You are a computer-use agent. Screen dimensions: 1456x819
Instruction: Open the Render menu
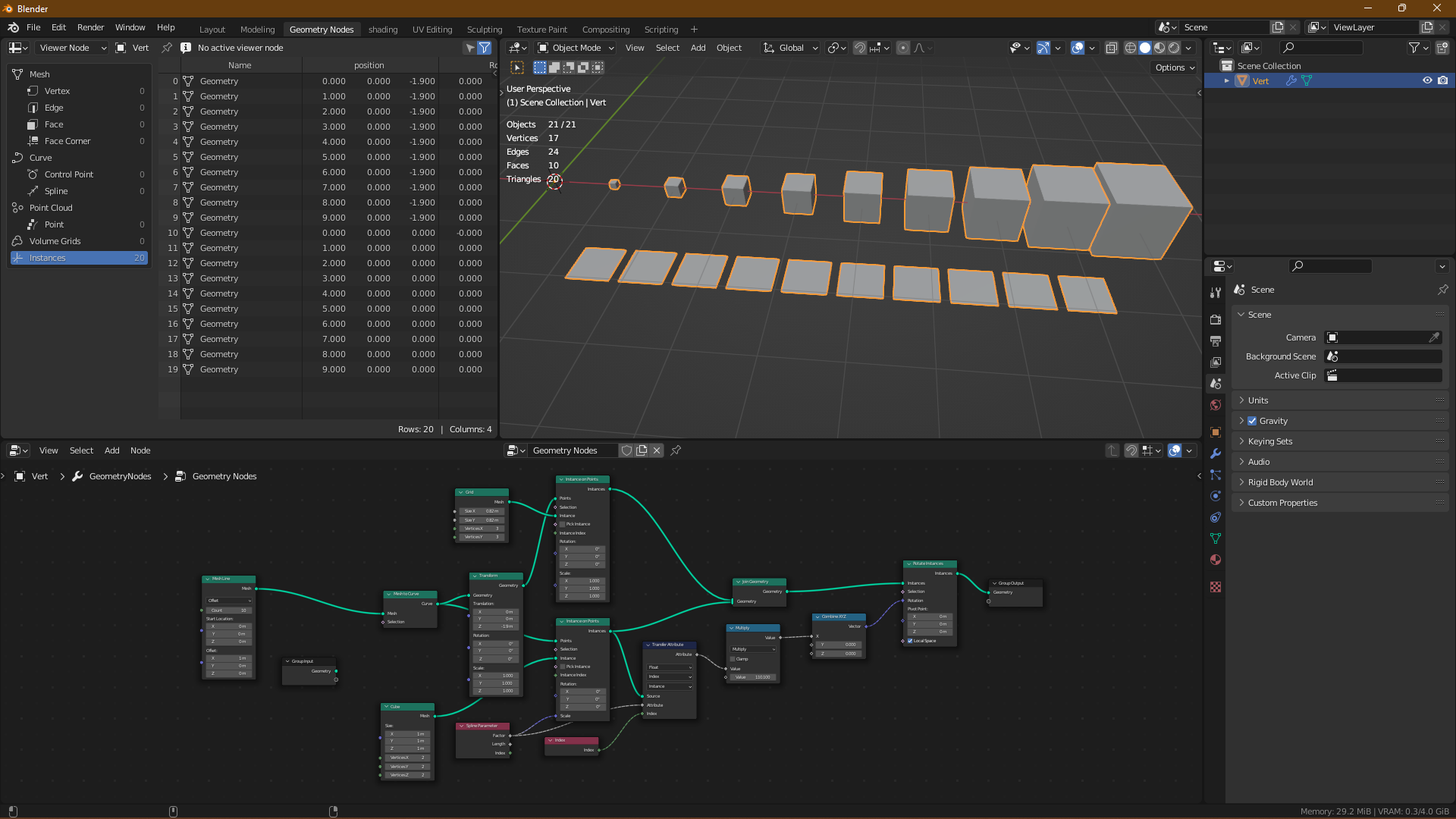click(90, 27)
